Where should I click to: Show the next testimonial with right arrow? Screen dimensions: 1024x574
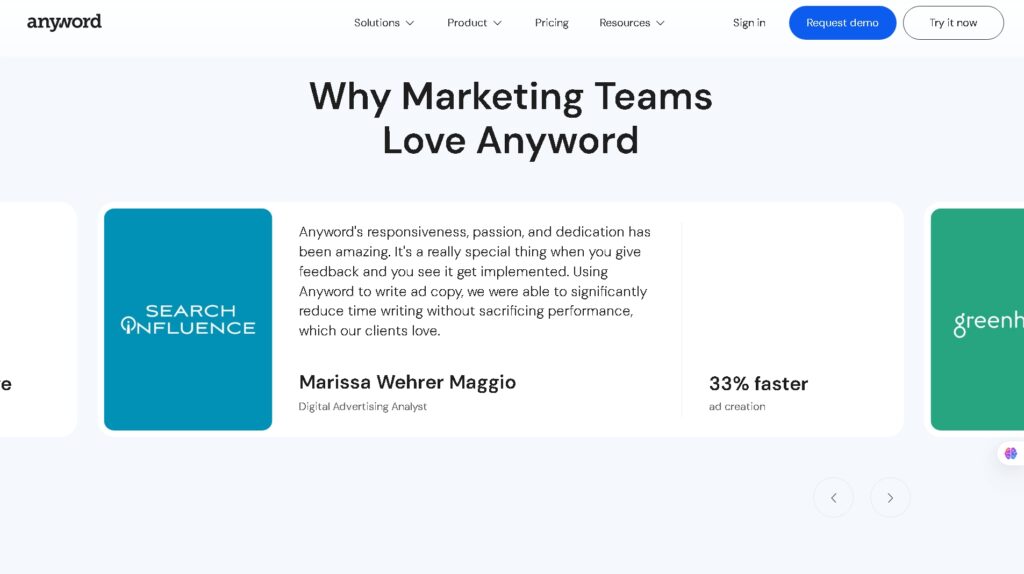click(890, 498)
